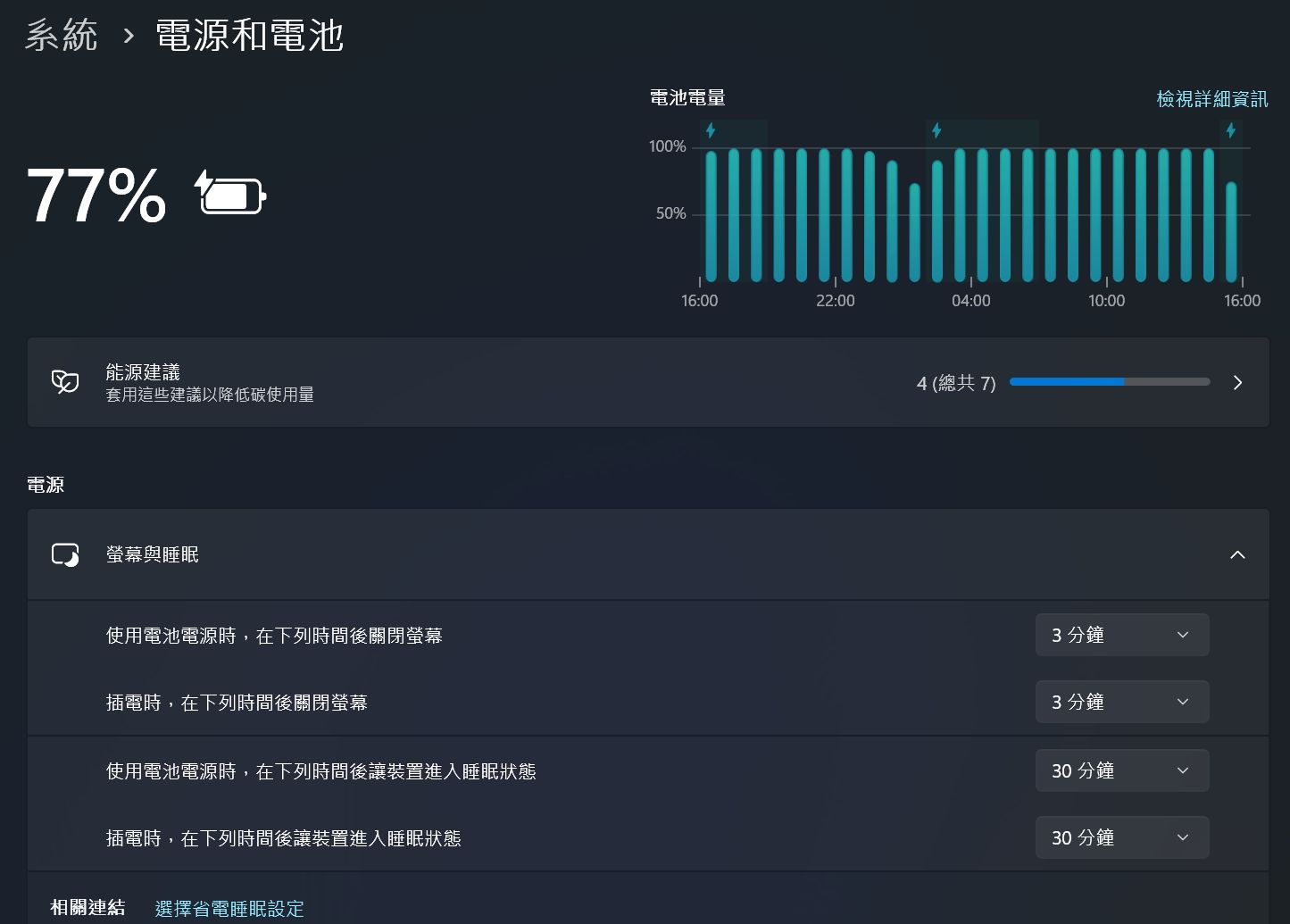Click the breadcrumb separator arrow after 系統
This screenshot has height=924, width=1290.
[x=129, y=36]
